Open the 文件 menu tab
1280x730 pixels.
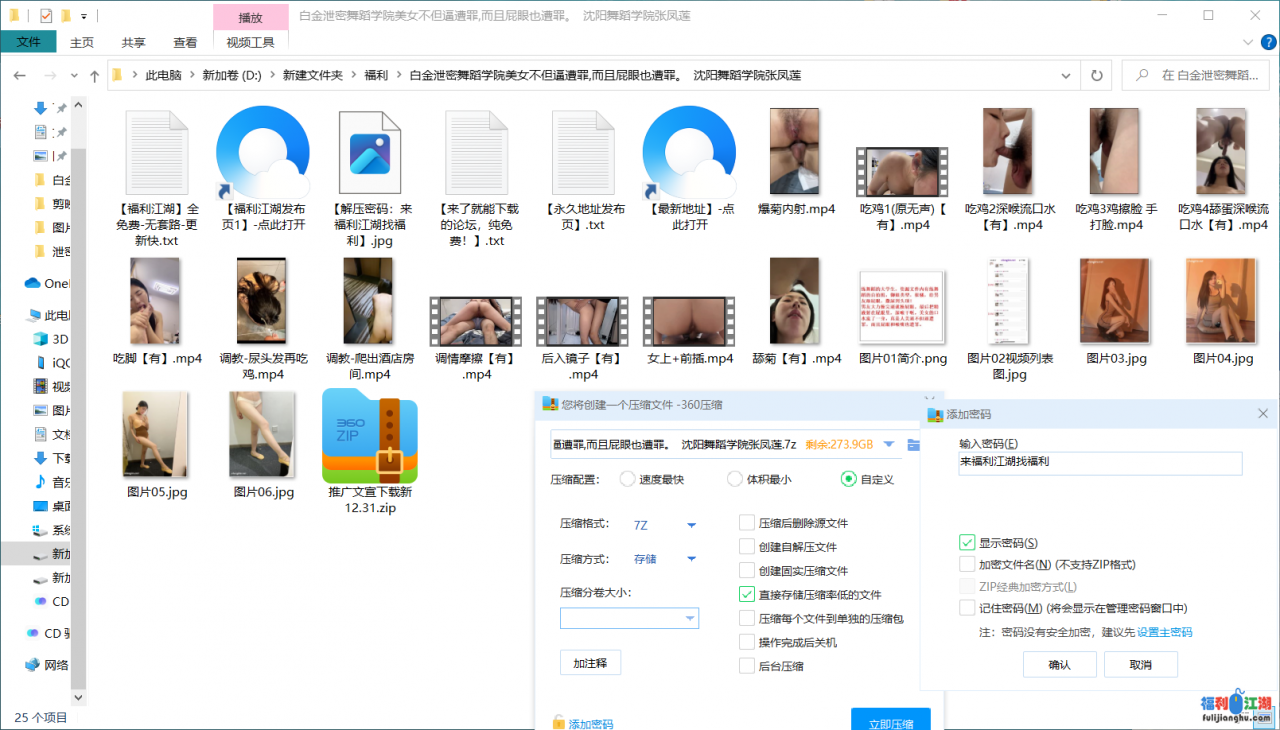coord(28,42)
